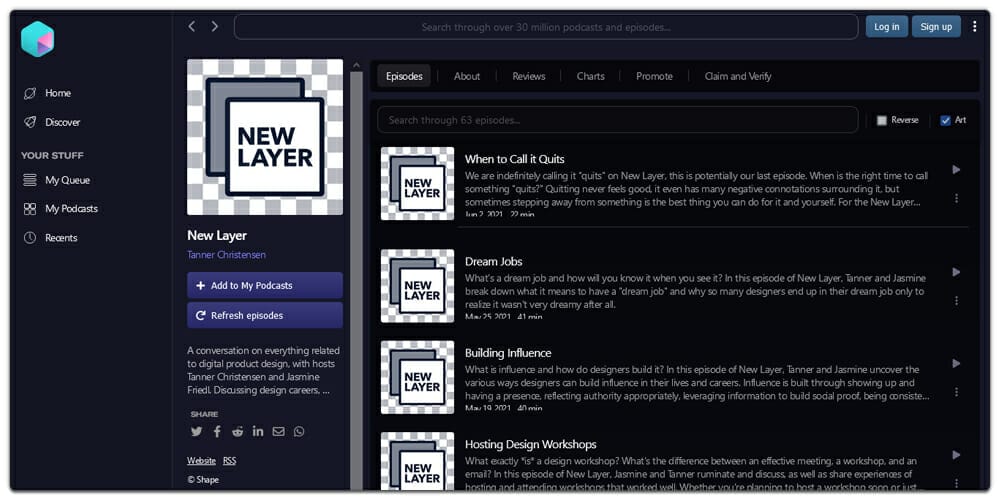The width and height of the screenshot is (1000, 500).
Task: Click the back navigation arrow
Action: [192, 27]
